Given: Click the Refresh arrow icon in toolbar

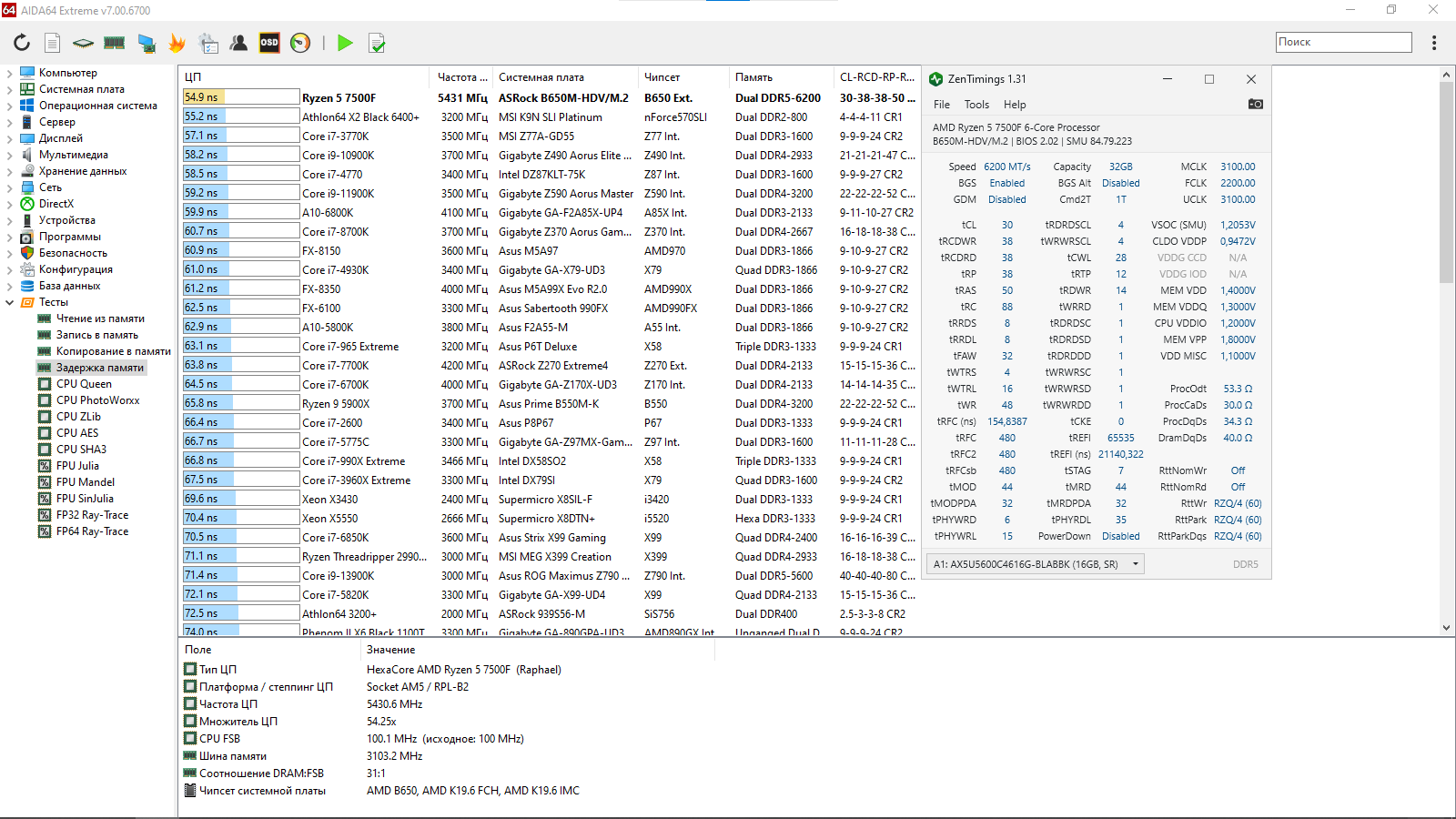Looking at the screenshot, I should tap(22, 43).
